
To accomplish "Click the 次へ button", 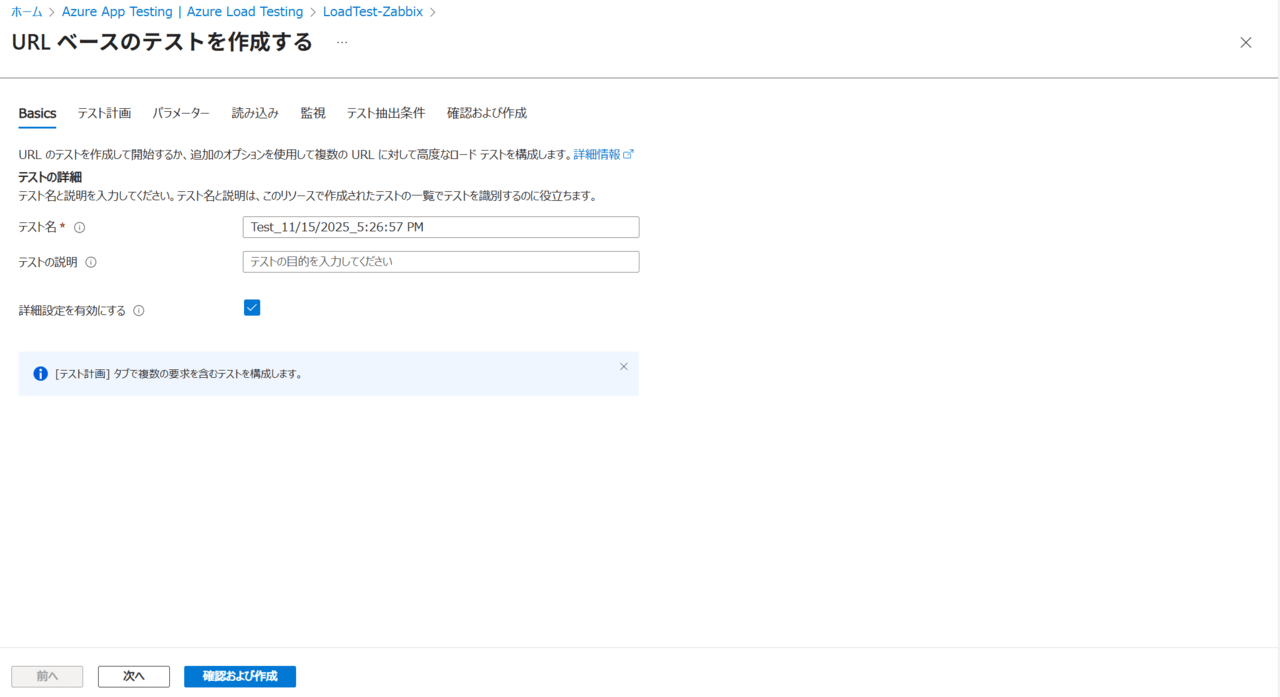I will pos(134,677).
